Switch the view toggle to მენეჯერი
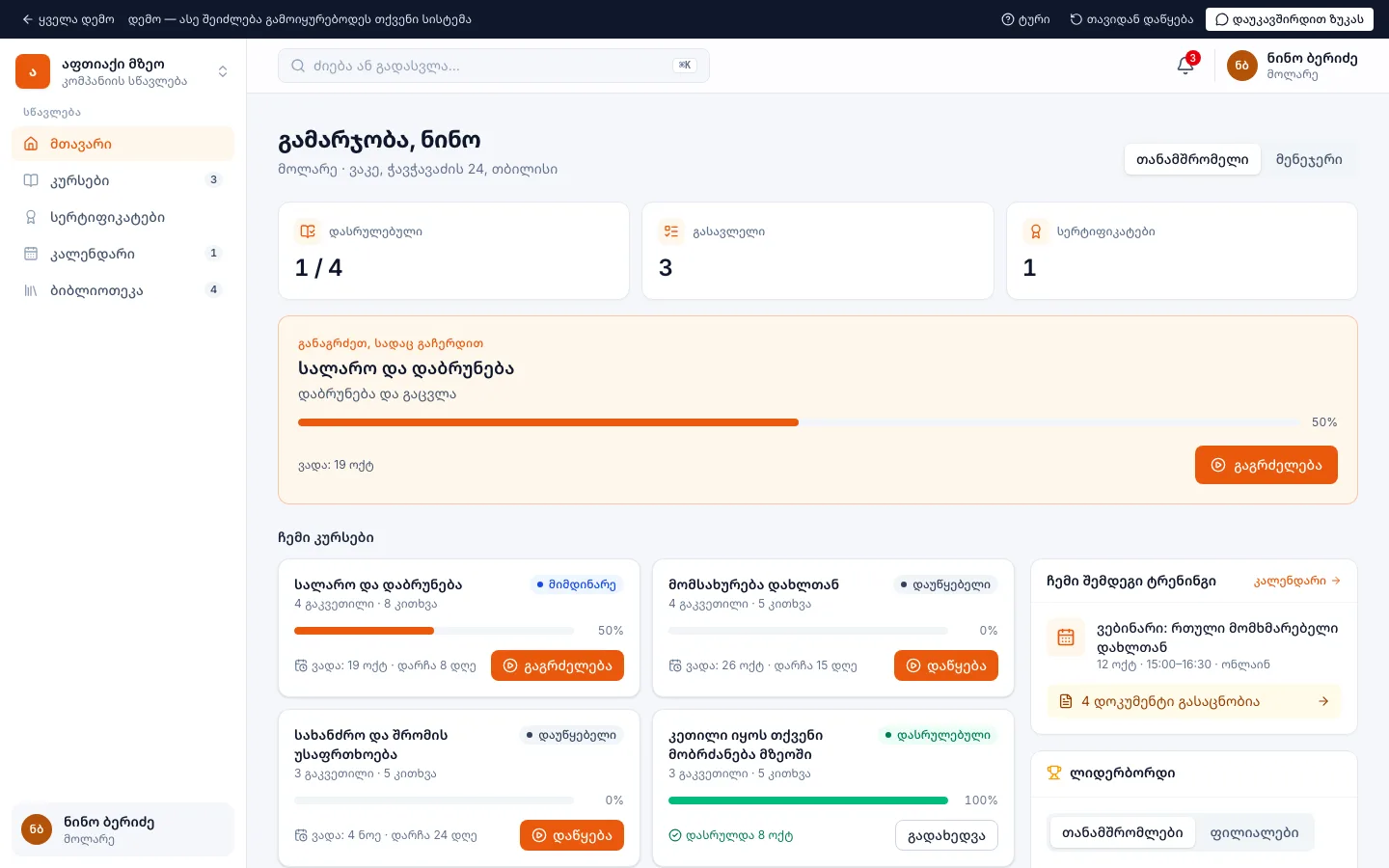Screen dimensions: 1389x868 pyautogui.click(x=1309, y=159)
